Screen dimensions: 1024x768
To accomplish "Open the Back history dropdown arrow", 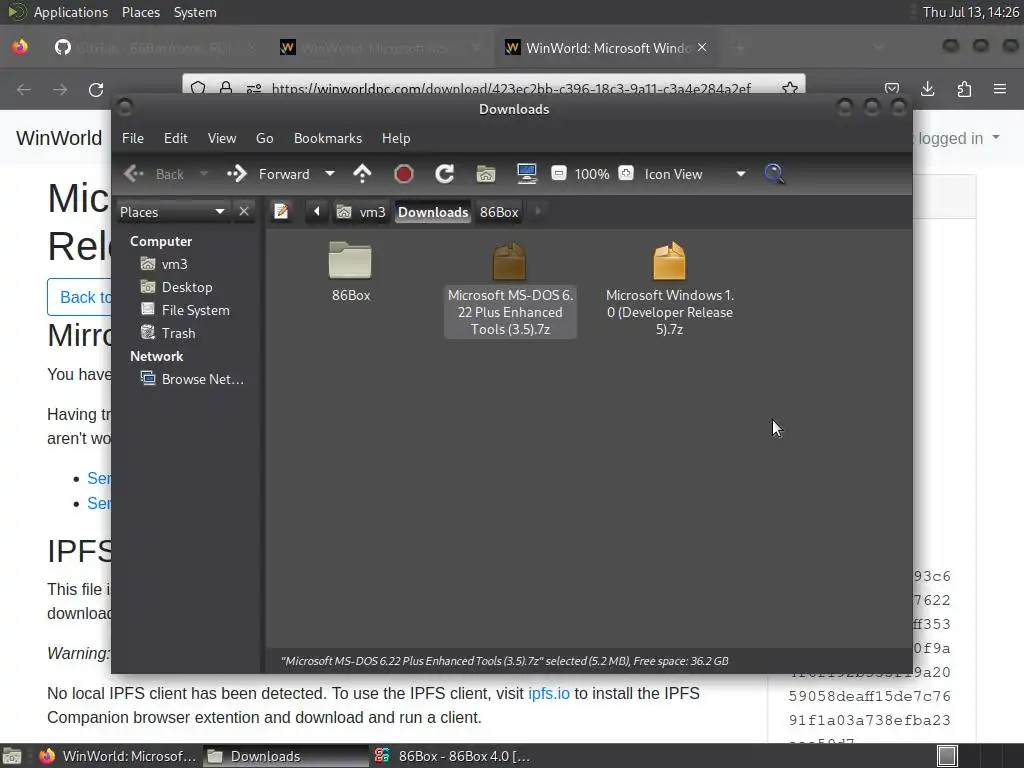I will (204, 174).
